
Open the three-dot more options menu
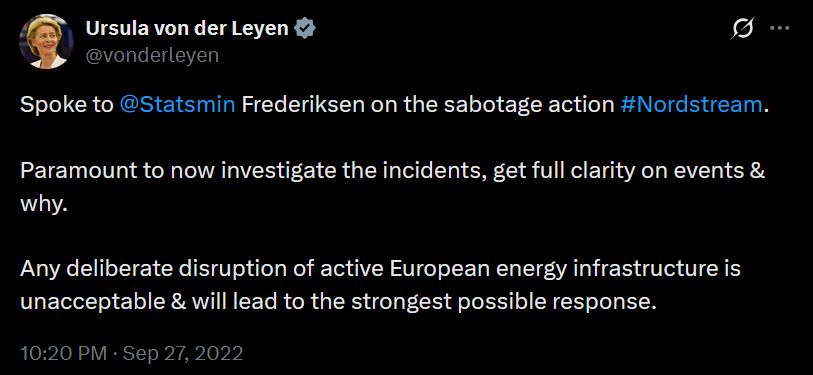[x=779, y=29]
